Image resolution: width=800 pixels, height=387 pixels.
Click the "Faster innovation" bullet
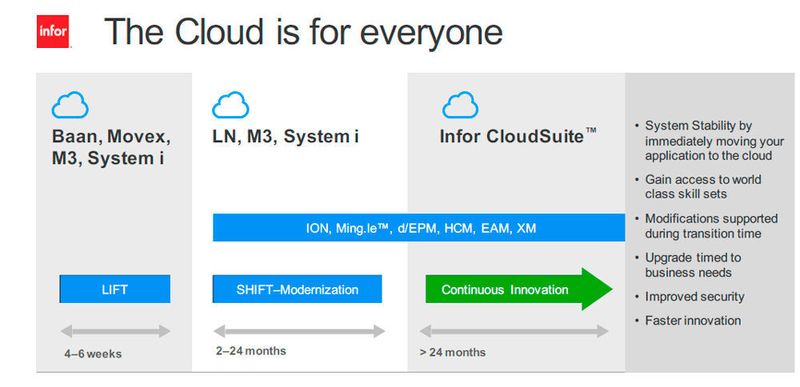688,321
